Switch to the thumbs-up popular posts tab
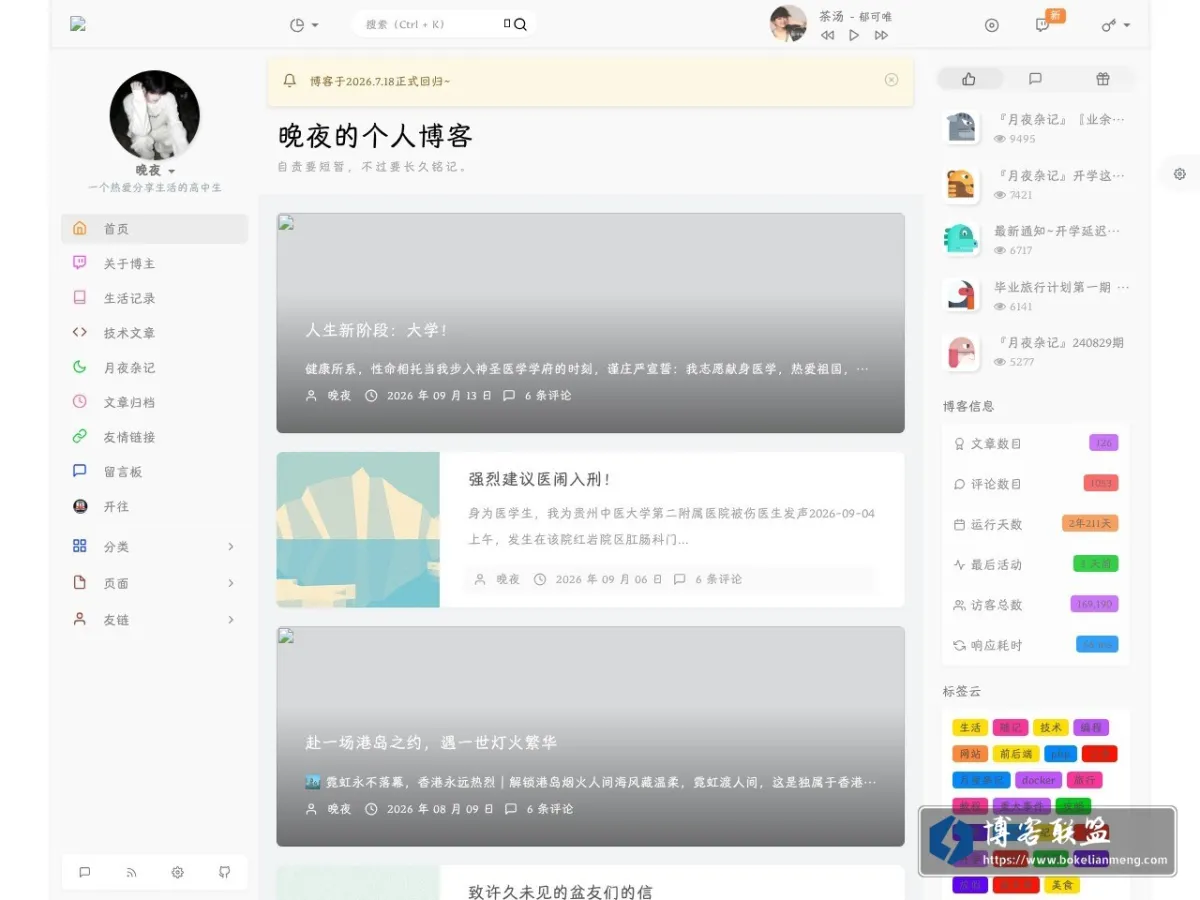 (x=968, y=79)
